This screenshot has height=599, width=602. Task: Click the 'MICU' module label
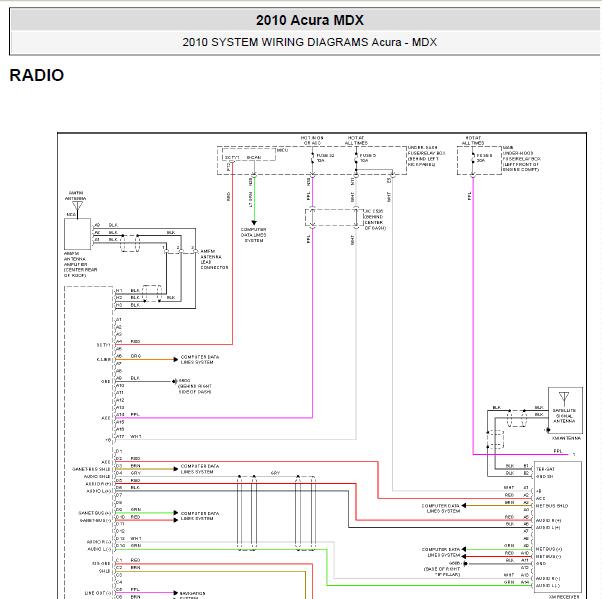[282, 150]
